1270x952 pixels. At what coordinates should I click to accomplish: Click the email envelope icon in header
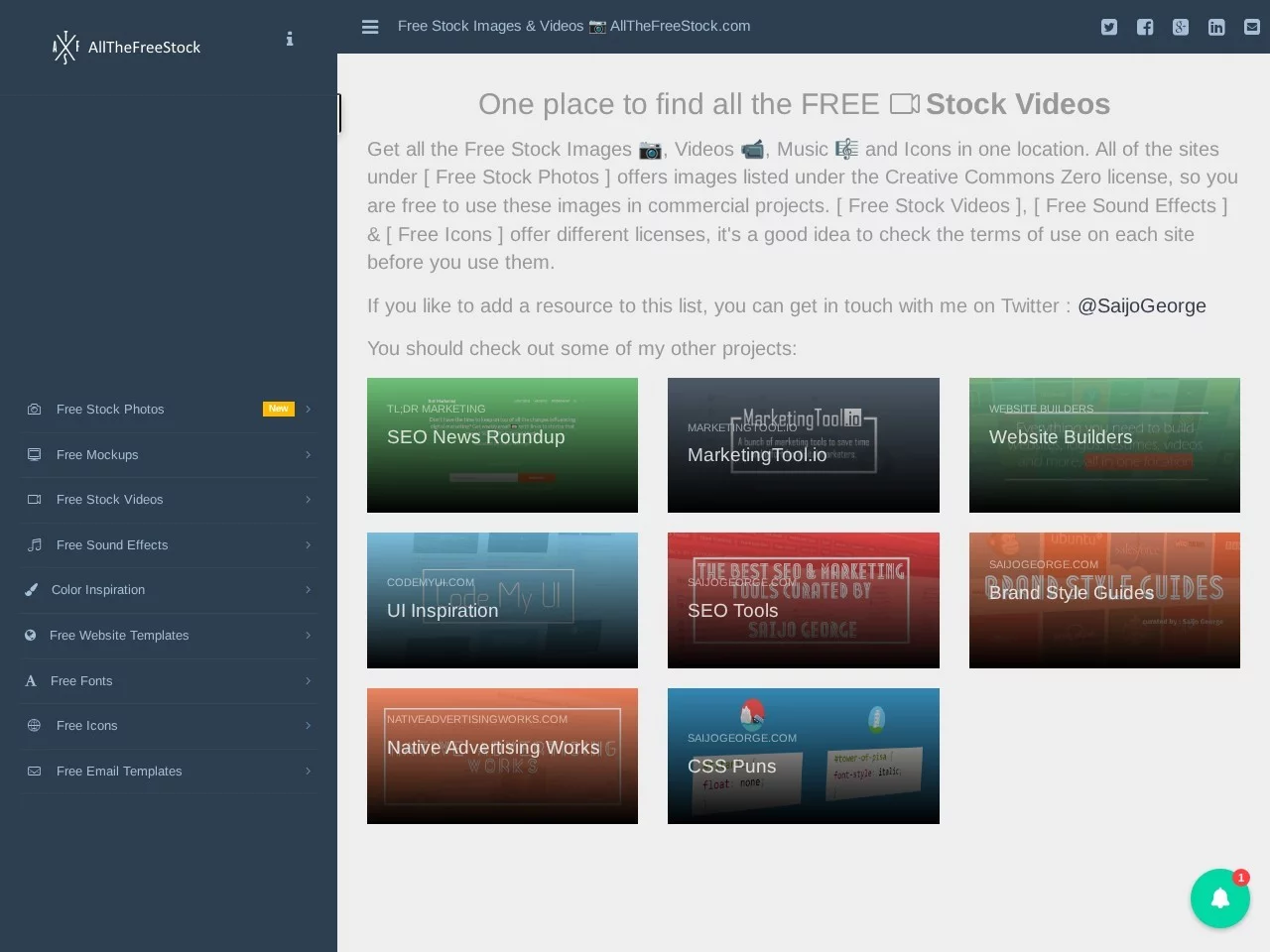pyautogui.click(x=1252, y=27)
